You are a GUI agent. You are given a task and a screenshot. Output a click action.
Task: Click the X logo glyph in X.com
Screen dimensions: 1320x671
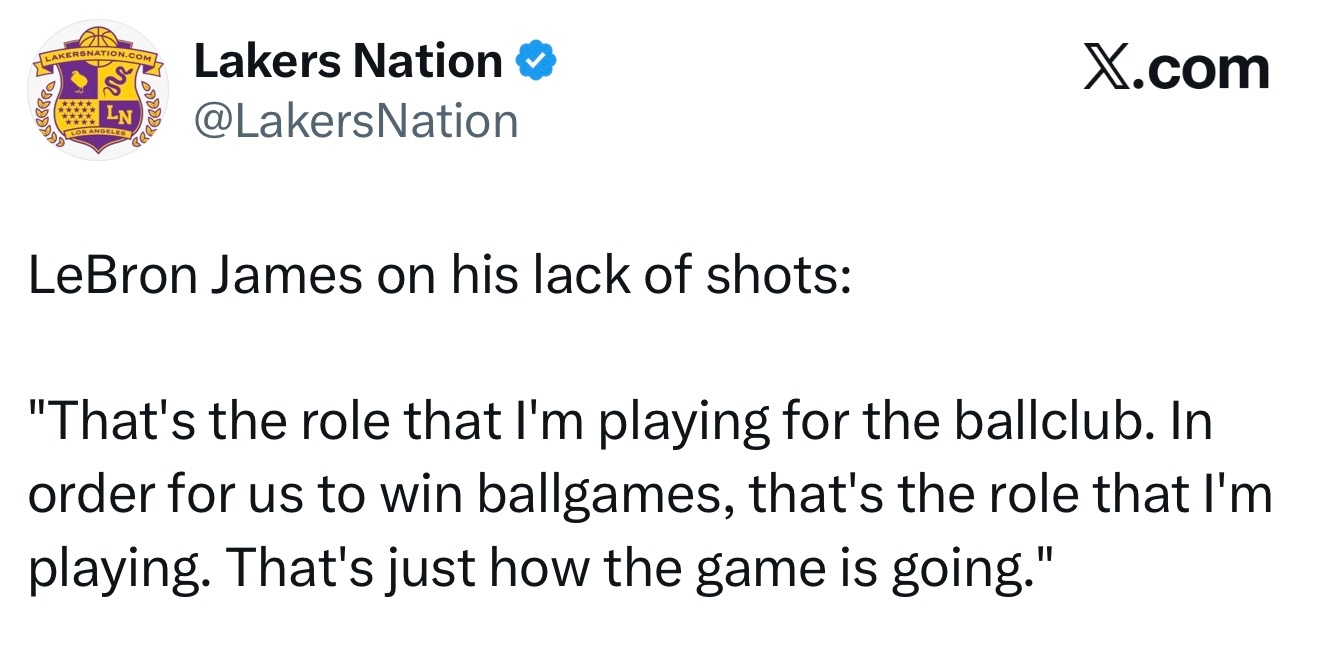point(1105,69)
